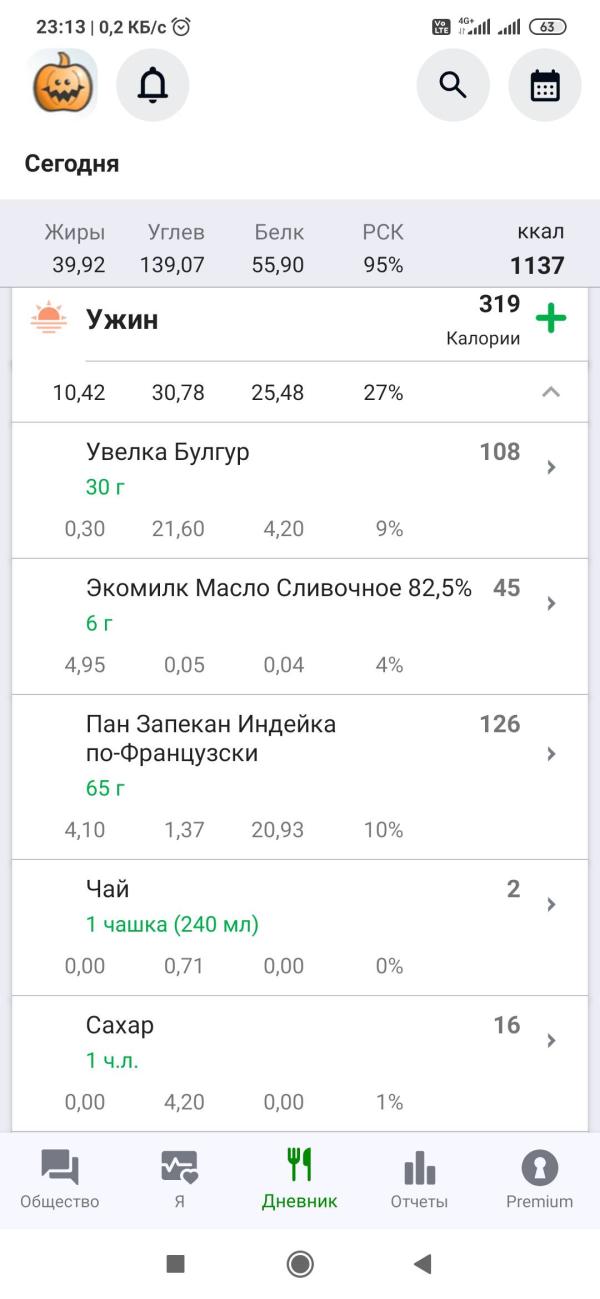Open the Premium tab
The image size is (600, 1299).
click(x=540, y=1180)
